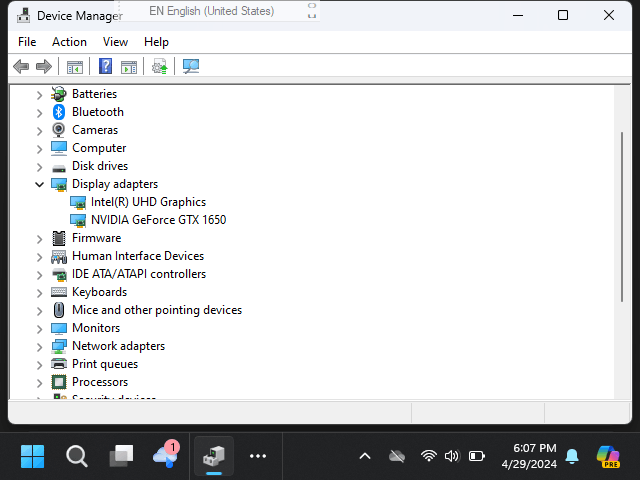The height and width of the screenshot is (480, 640).
Task: Click the Human Interface Devices icon
Action: tap(59, 257)
